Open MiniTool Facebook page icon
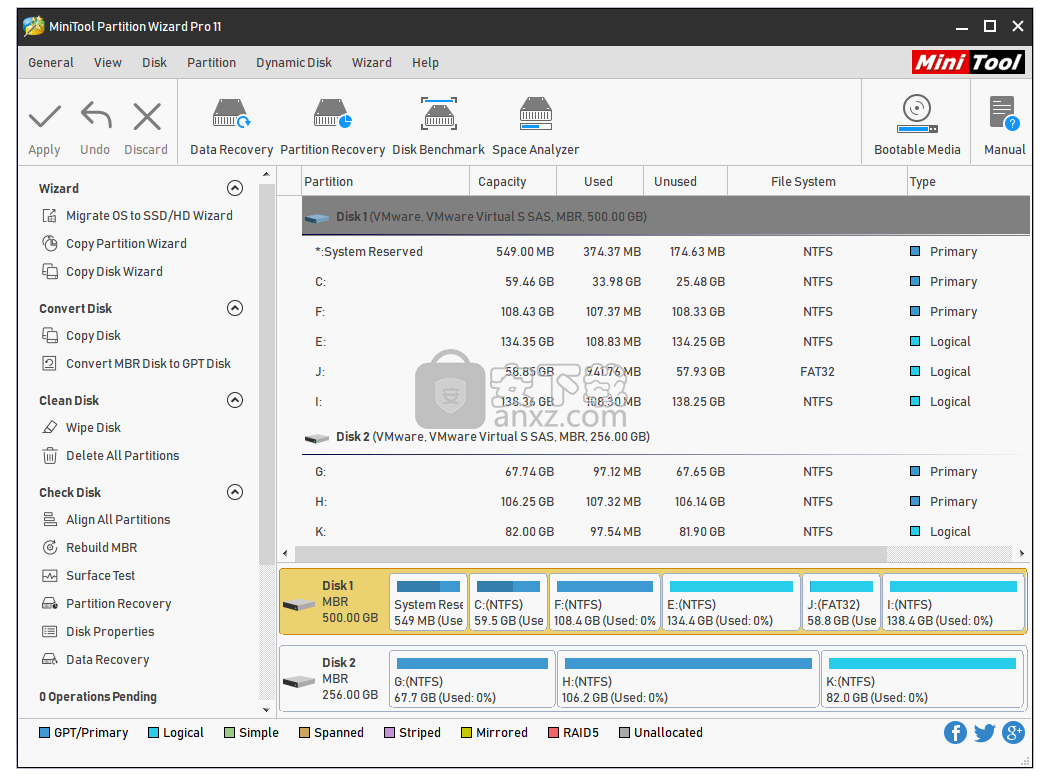1046x781 pixels. pos(955,732)
